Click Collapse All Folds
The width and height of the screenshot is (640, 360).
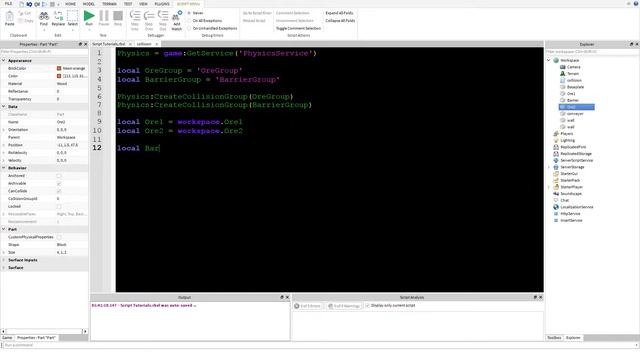[340, 20]
